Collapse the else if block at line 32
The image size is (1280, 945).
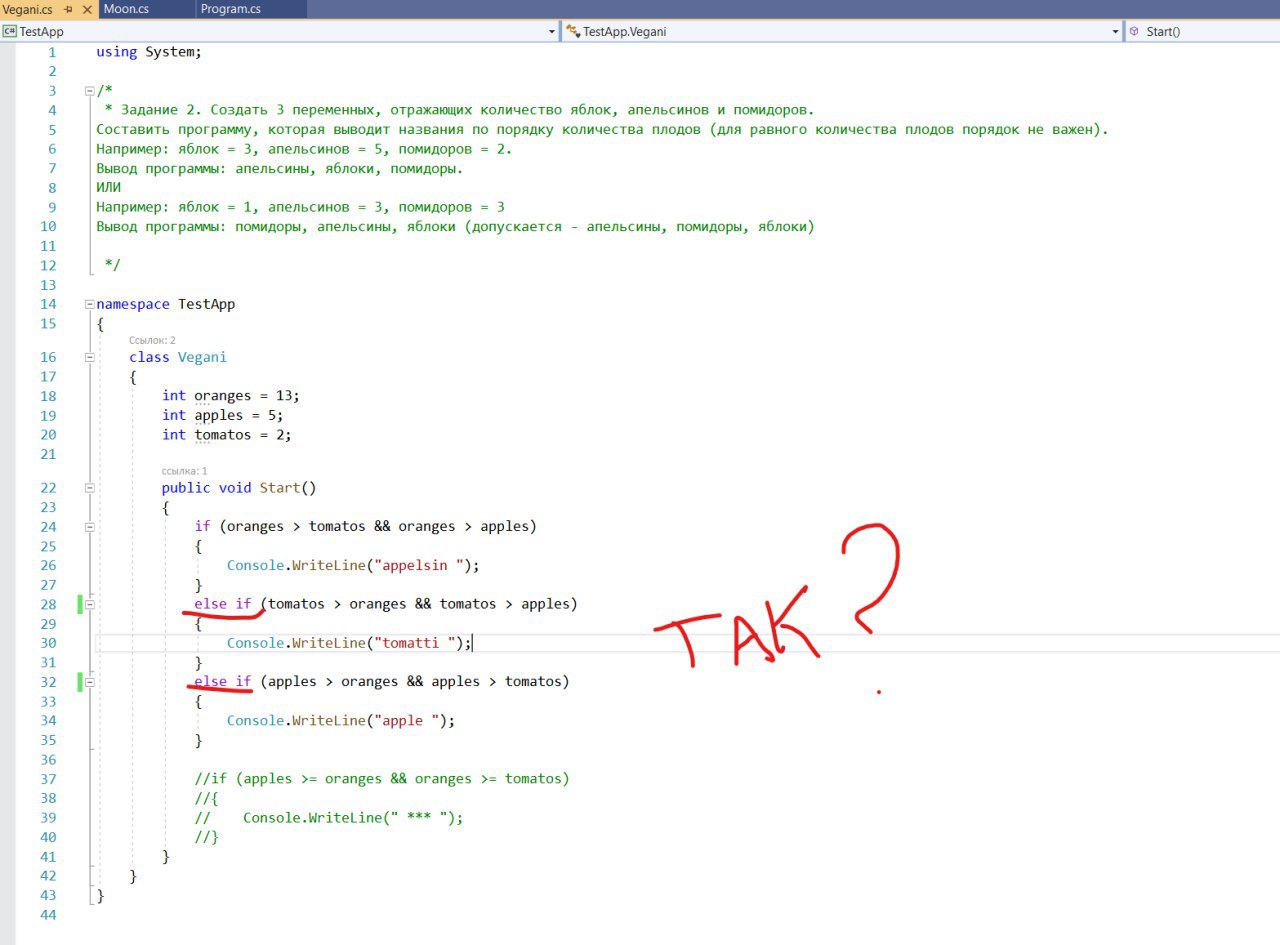[89, 682]
